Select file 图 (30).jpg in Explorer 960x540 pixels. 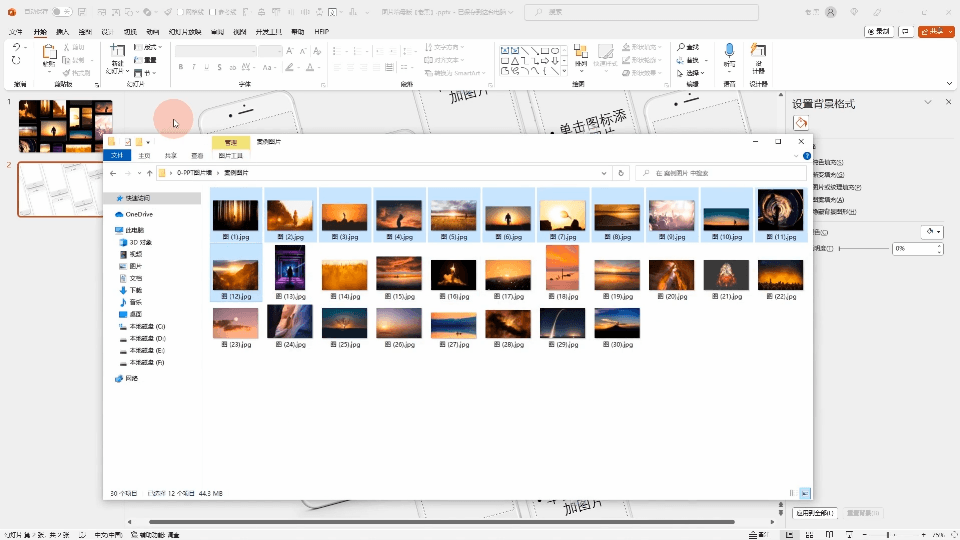617,328
